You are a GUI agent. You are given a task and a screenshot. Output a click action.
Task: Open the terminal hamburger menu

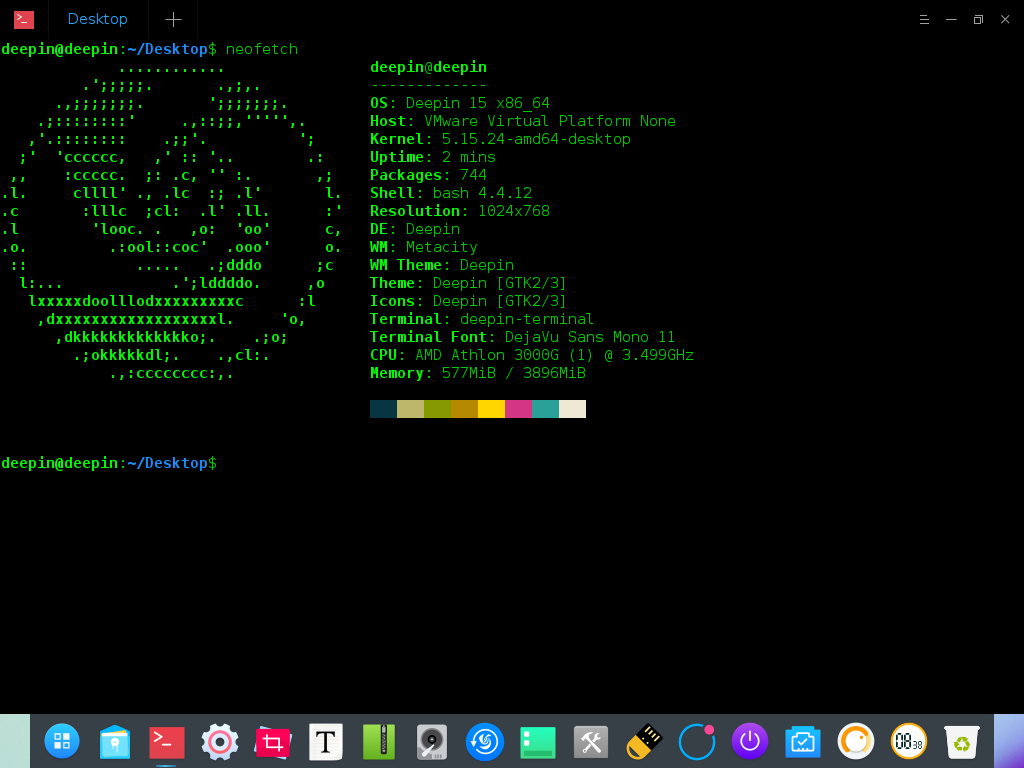(x=924, y=20)
